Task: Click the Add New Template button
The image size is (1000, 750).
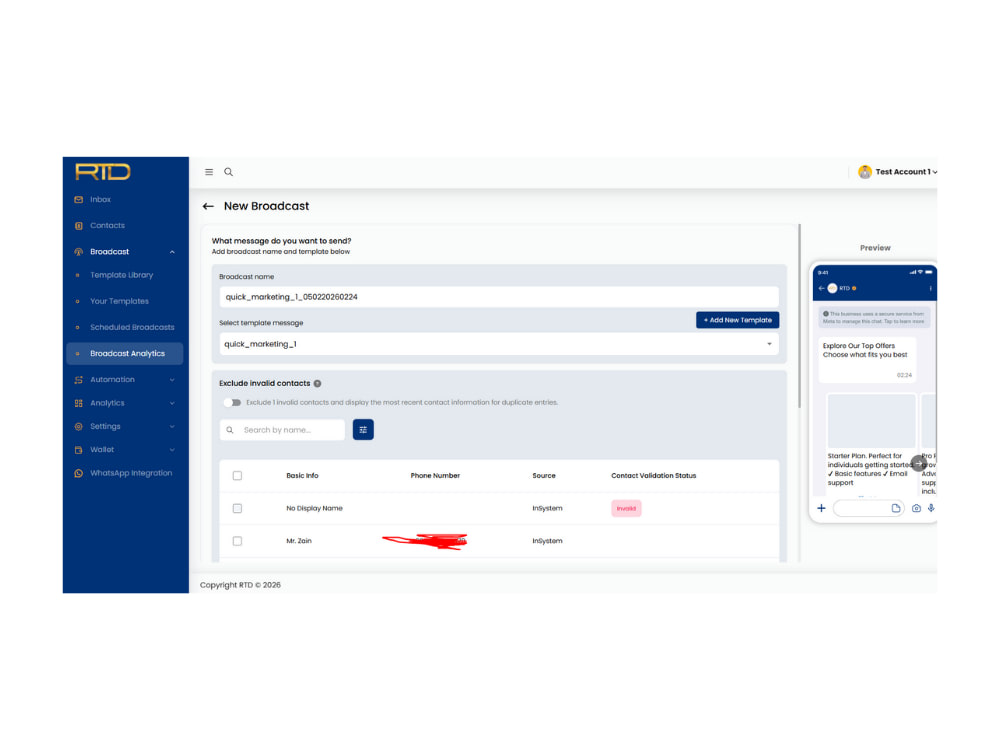Action: point(737,320)
